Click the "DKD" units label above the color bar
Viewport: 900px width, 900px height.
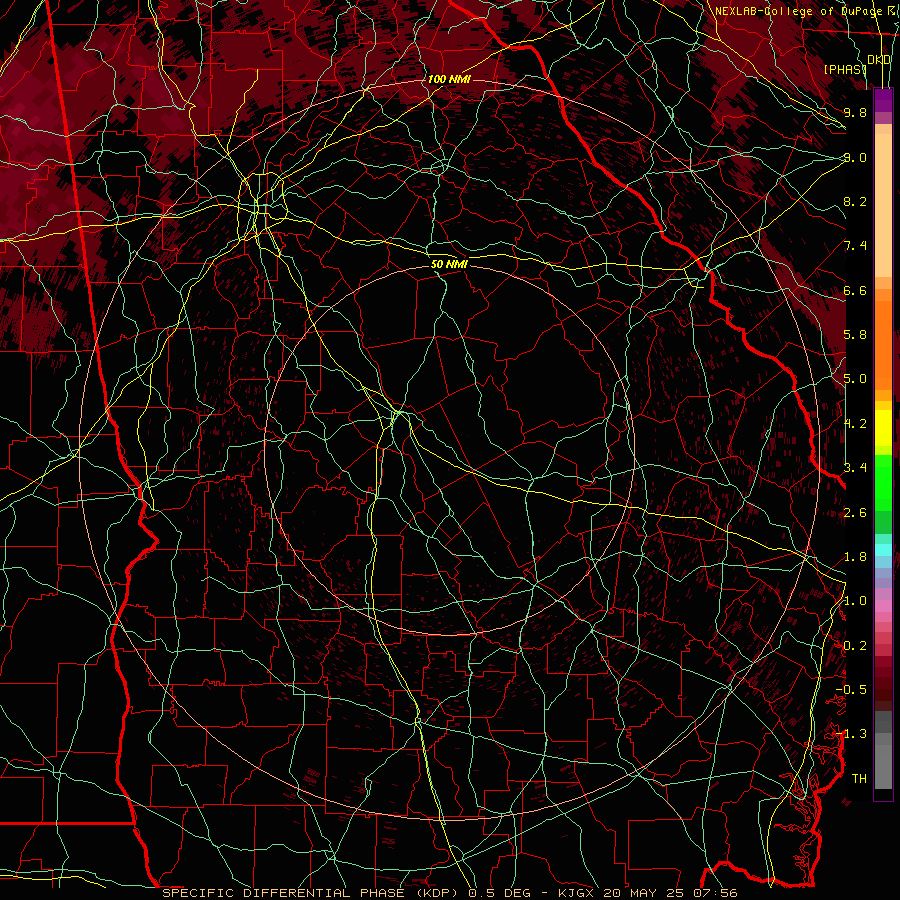(879, 60)
